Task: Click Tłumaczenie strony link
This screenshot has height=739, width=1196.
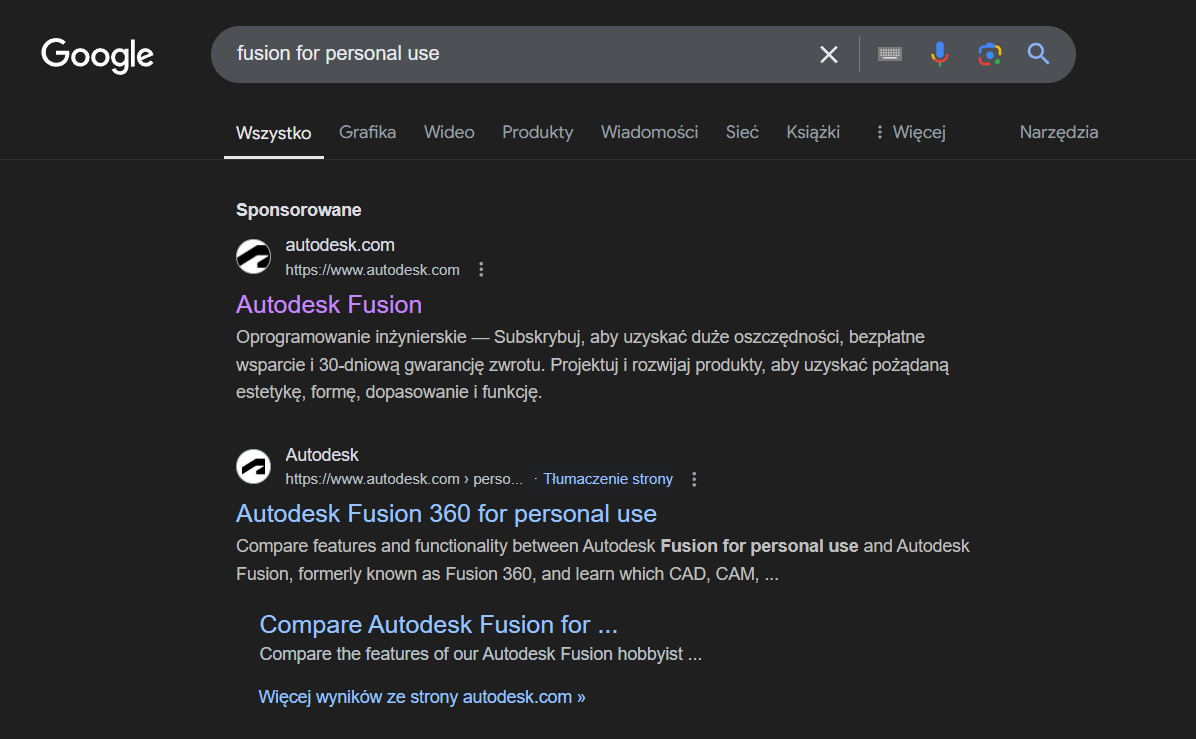Action: (x=608, y=479)
